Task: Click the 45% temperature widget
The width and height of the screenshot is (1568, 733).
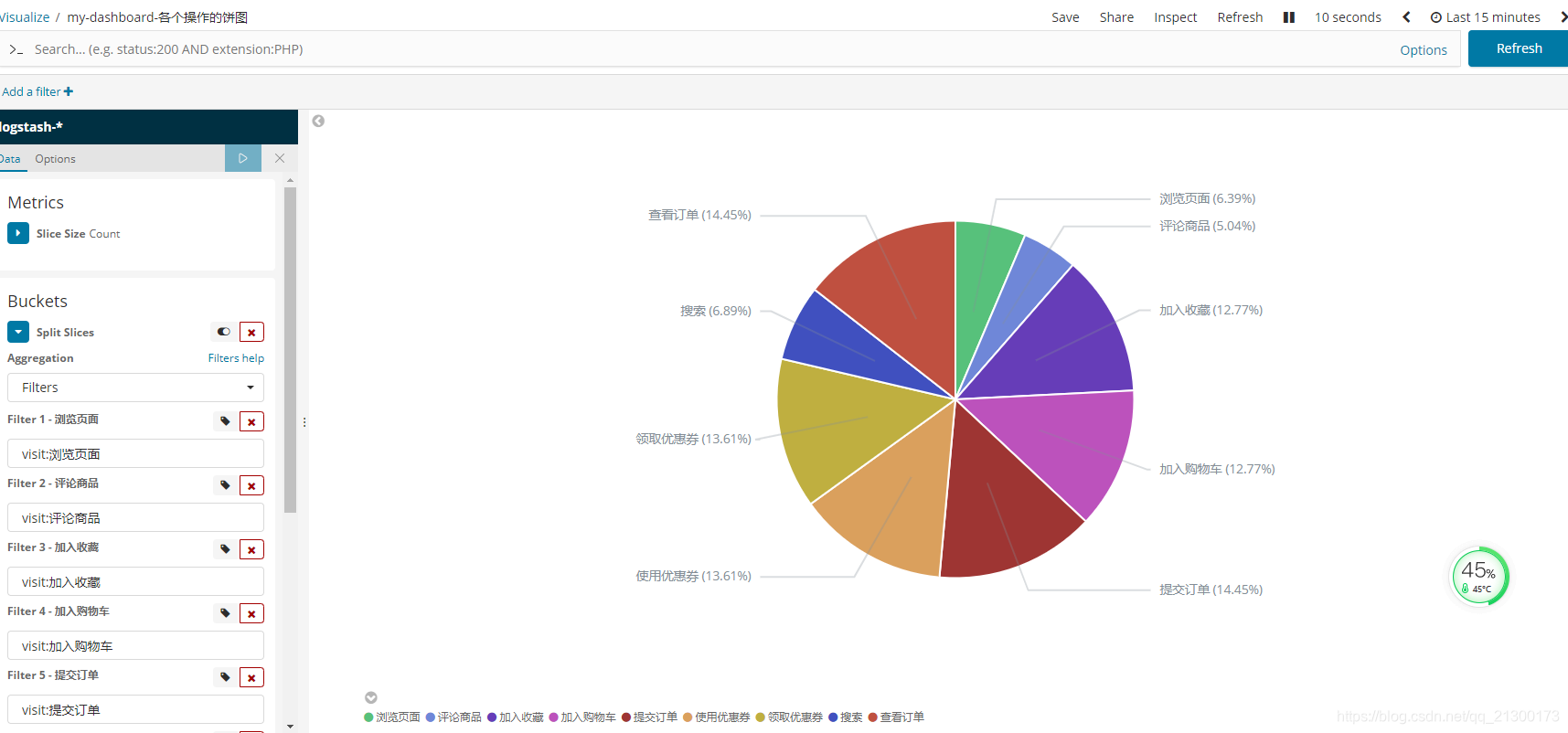Action: tap(1479, 576)
